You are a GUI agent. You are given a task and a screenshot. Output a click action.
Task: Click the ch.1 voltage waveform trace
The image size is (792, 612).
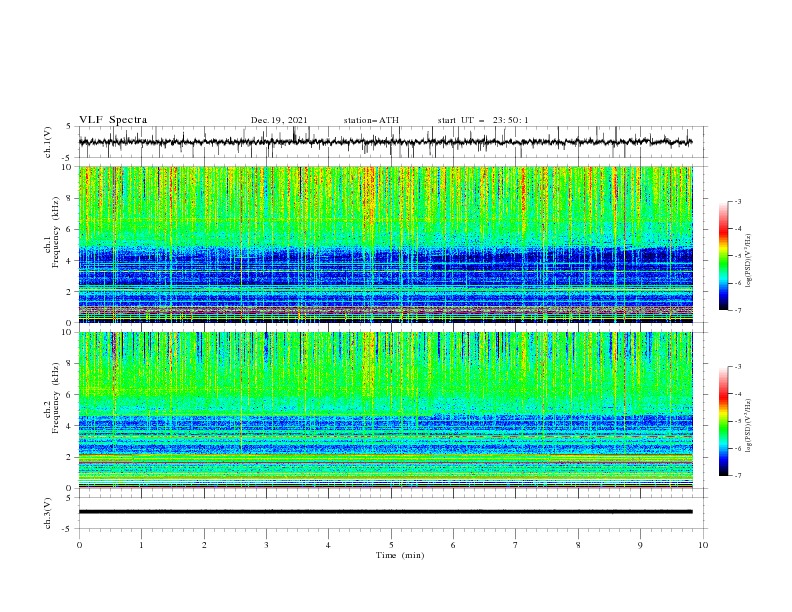pyautogui.click(x=385, y=142)
